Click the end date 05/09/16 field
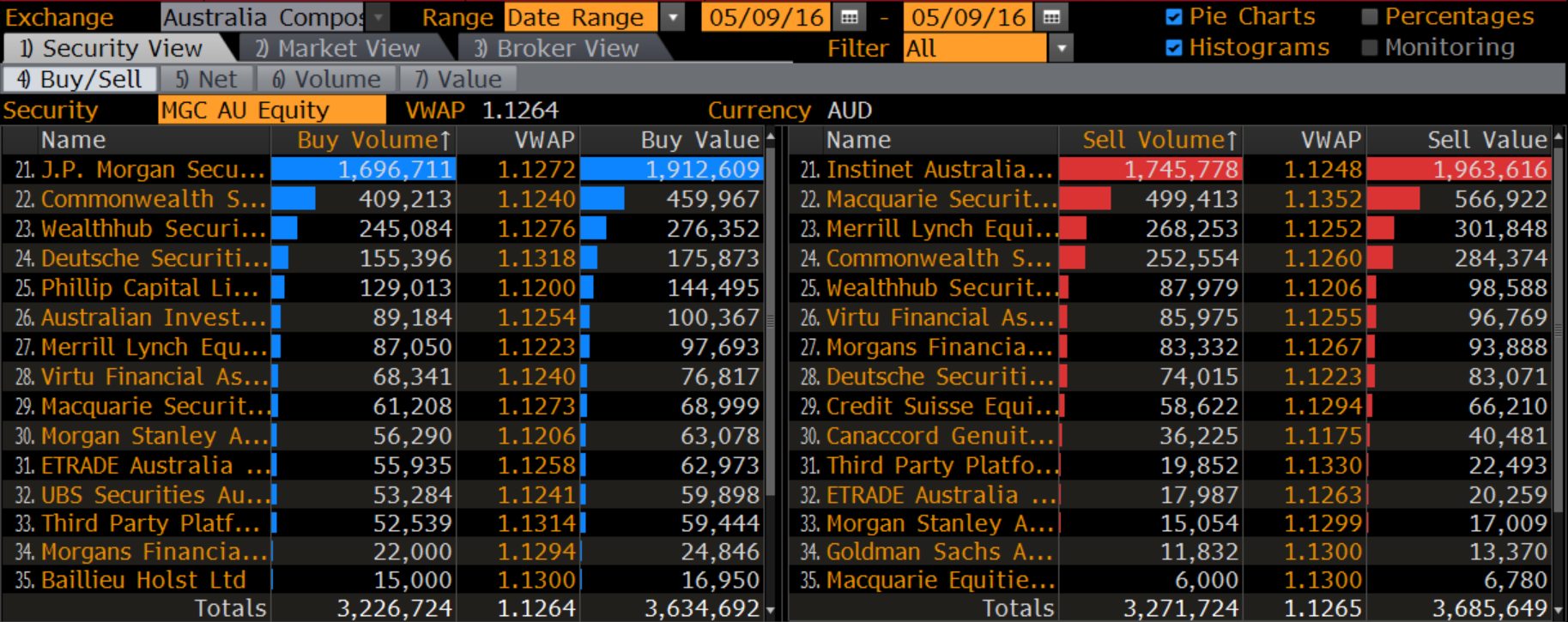Image resolution: width=1568 pixels, height=622 pixels. (x=969, y=17)
